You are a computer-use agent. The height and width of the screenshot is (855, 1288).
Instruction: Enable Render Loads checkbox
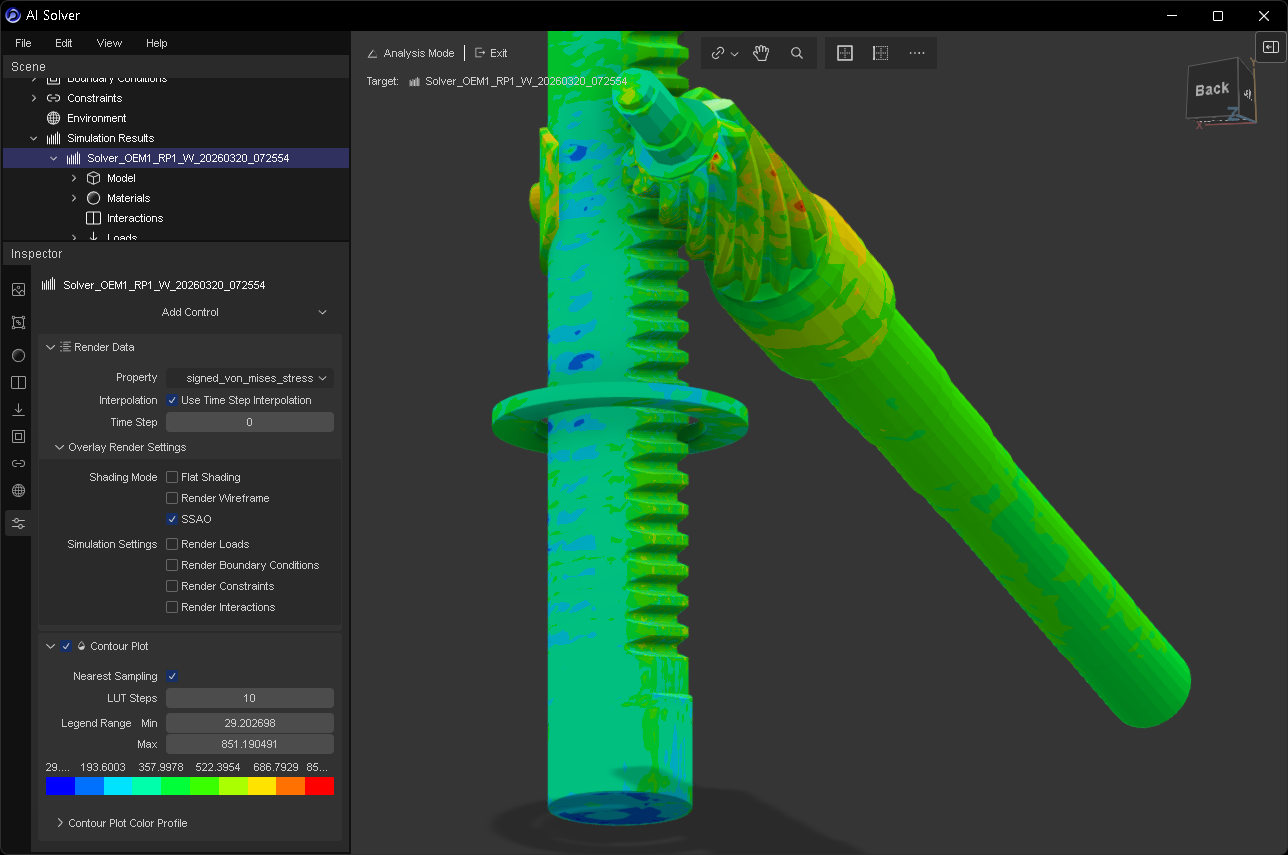coord(172,544)
